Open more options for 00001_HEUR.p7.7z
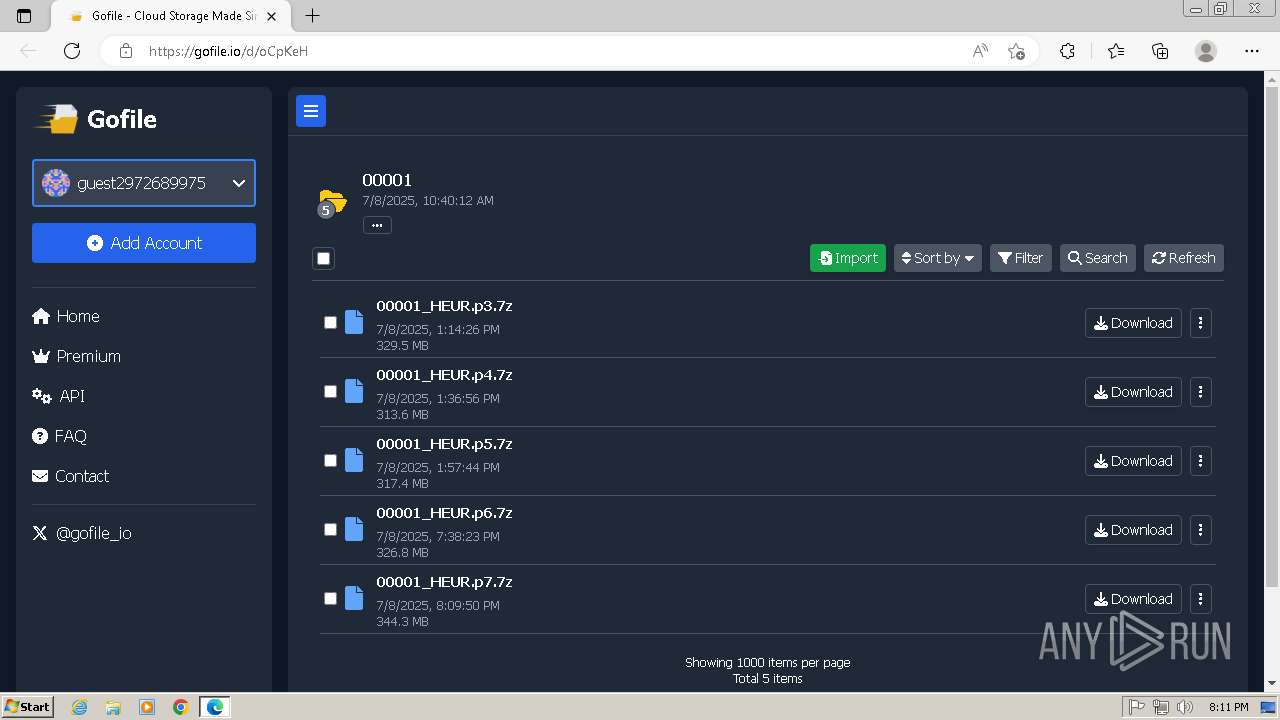Screen dimensions: 1280x720 (x=1200, y=599)
